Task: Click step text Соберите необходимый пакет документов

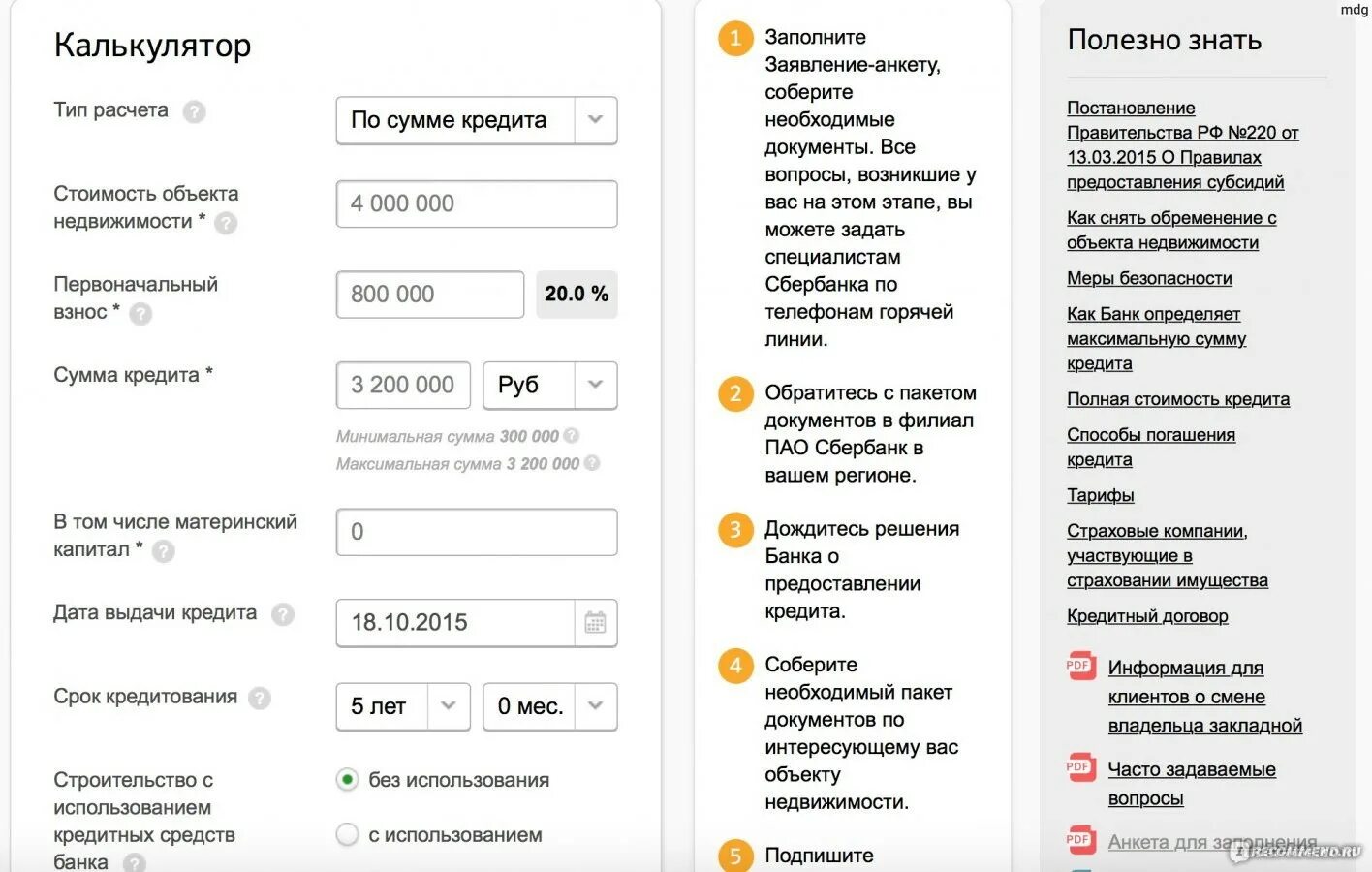Action: tap(861, 733)
